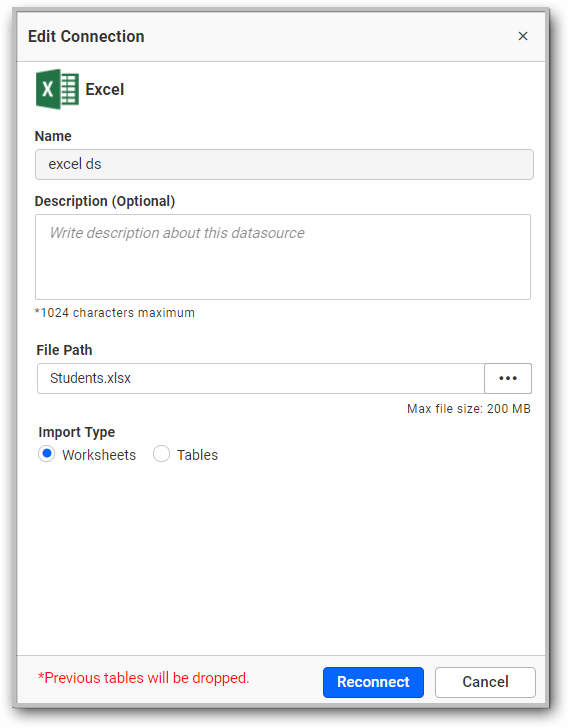Click the 1024 characters maximum note

115,312
